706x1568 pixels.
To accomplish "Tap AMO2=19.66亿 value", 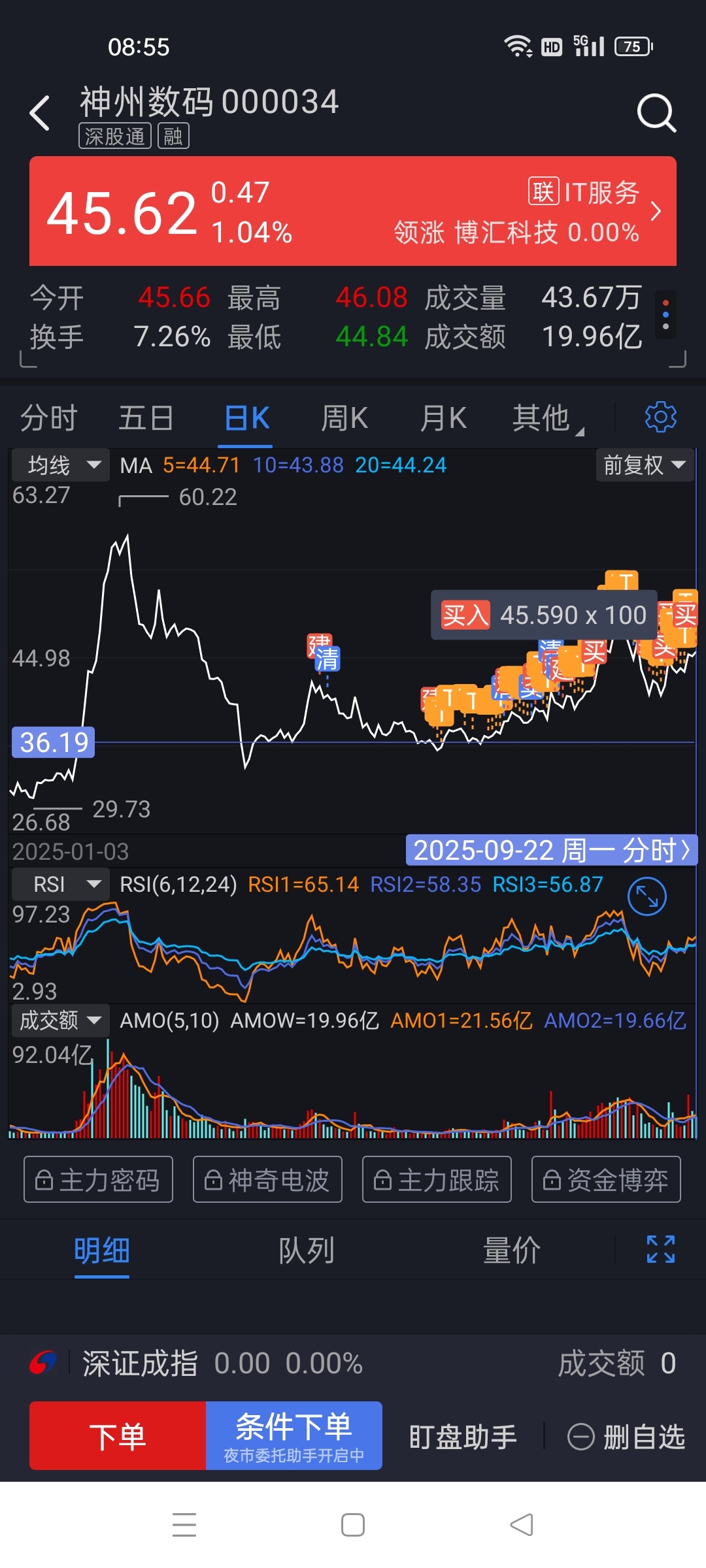I will (x=615, y=1020).
